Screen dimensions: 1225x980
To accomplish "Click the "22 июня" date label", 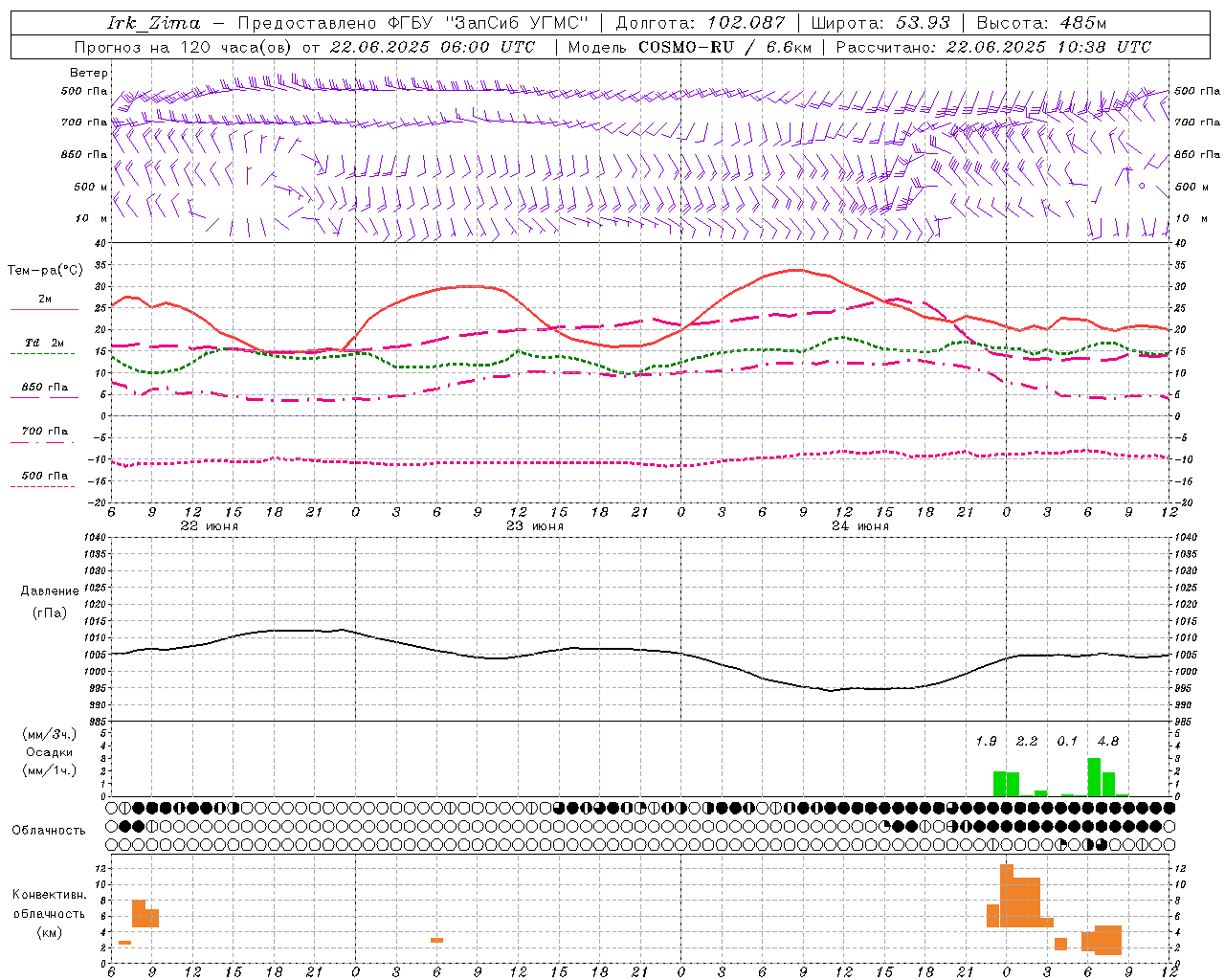I will (x=210, y=526).
